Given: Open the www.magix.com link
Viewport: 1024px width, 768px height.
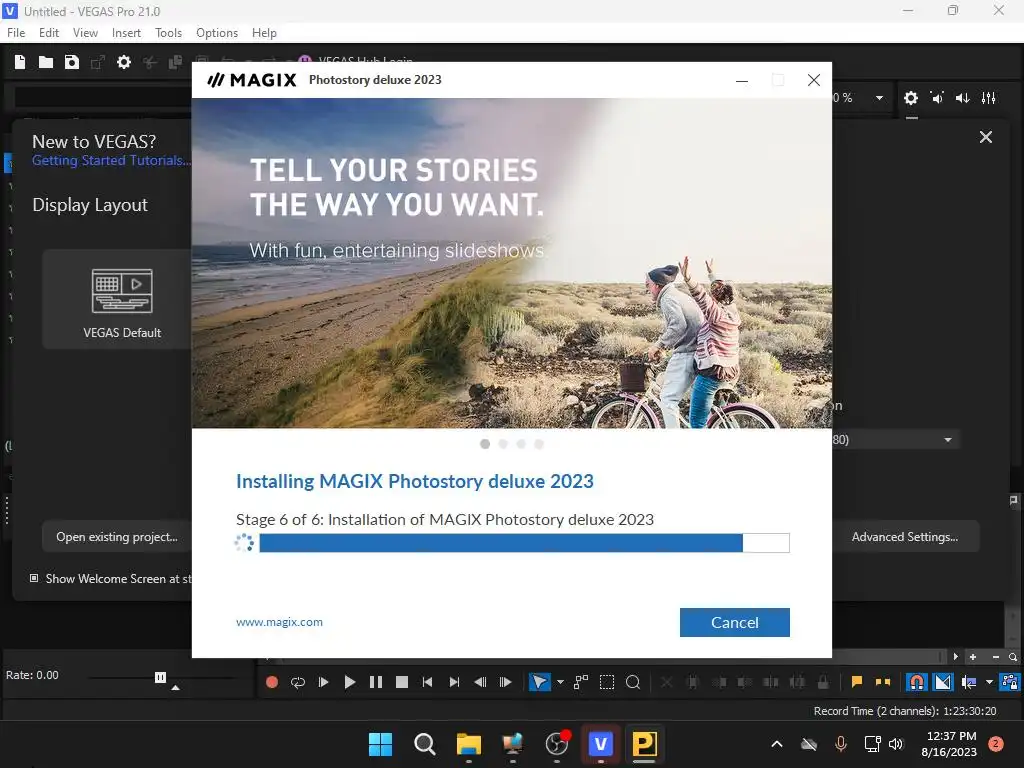Looking at the screenshot, I should pos(280,622).
